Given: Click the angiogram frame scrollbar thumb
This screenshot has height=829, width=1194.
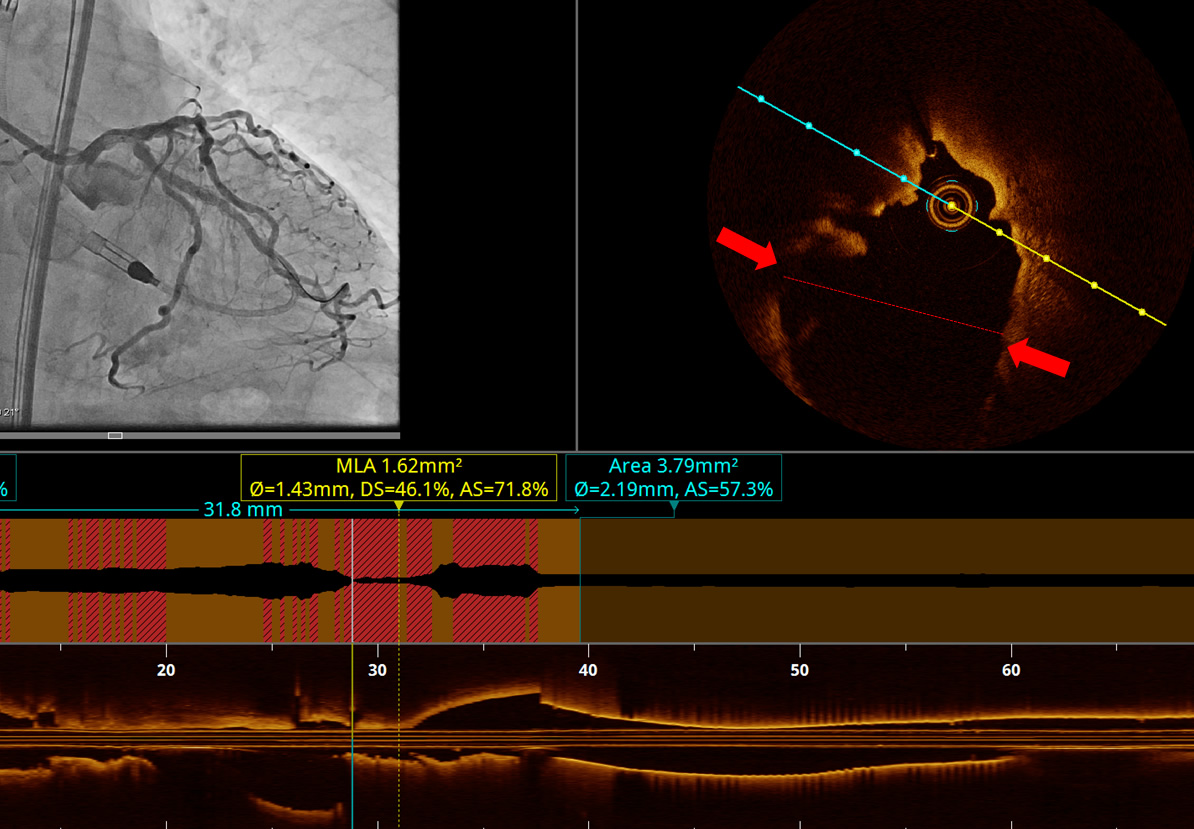Looking at the screenshot, I should (x=115, y=435).
